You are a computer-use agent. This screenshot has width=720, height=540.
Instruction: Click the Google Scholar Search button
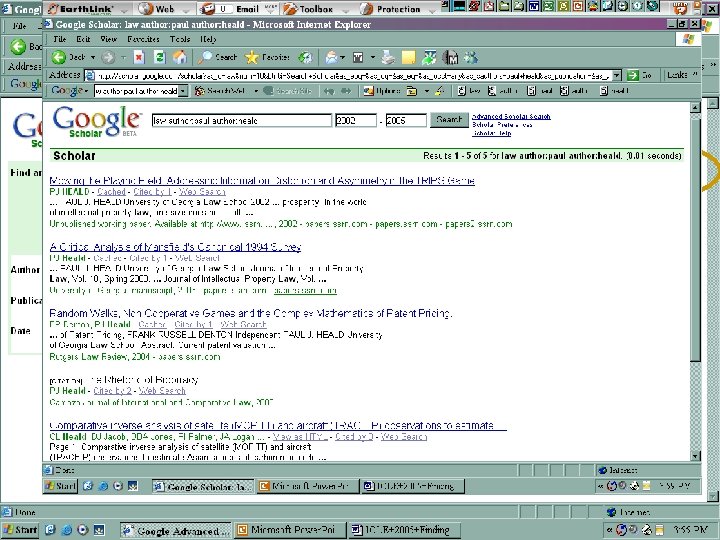(x=449, y=120)
